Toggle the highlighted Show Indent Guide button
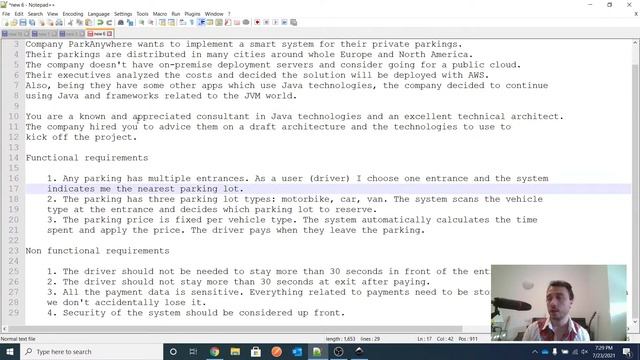The width and height of the screenshot is (640, 360). [201, 22]
